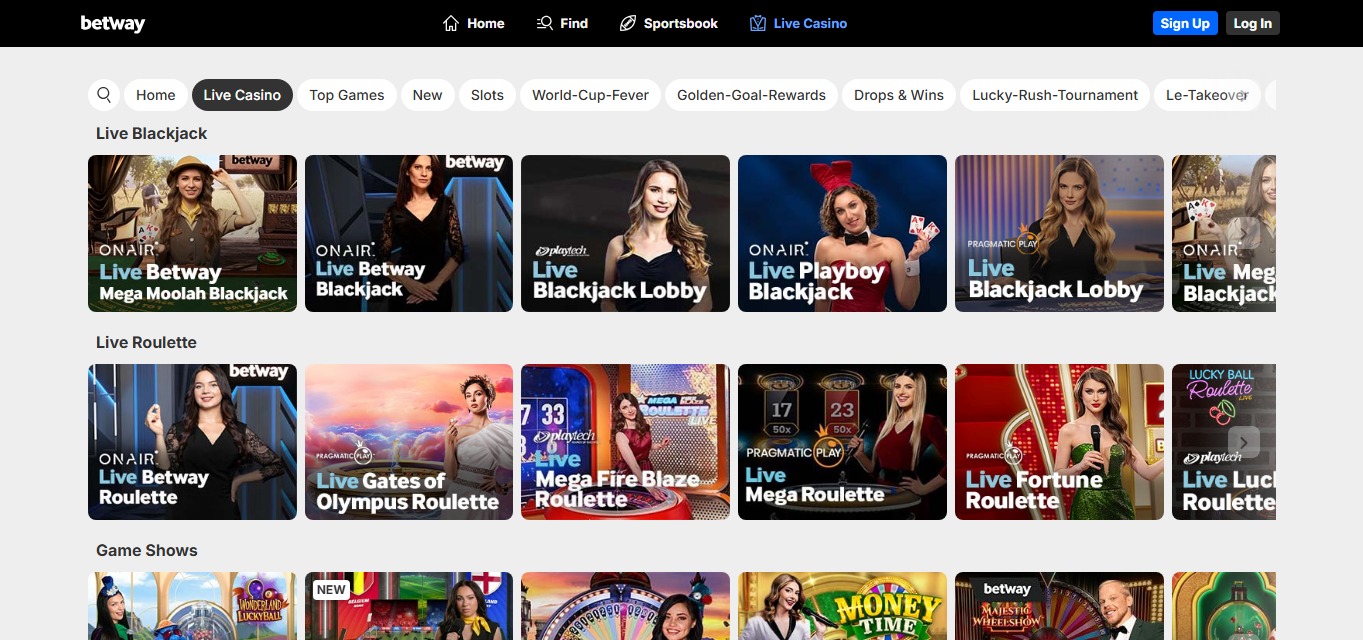The width and height of the screenshot is (1363, 640).
Task: Show next games in Live Blackjack row
Action: (1243, 233)
